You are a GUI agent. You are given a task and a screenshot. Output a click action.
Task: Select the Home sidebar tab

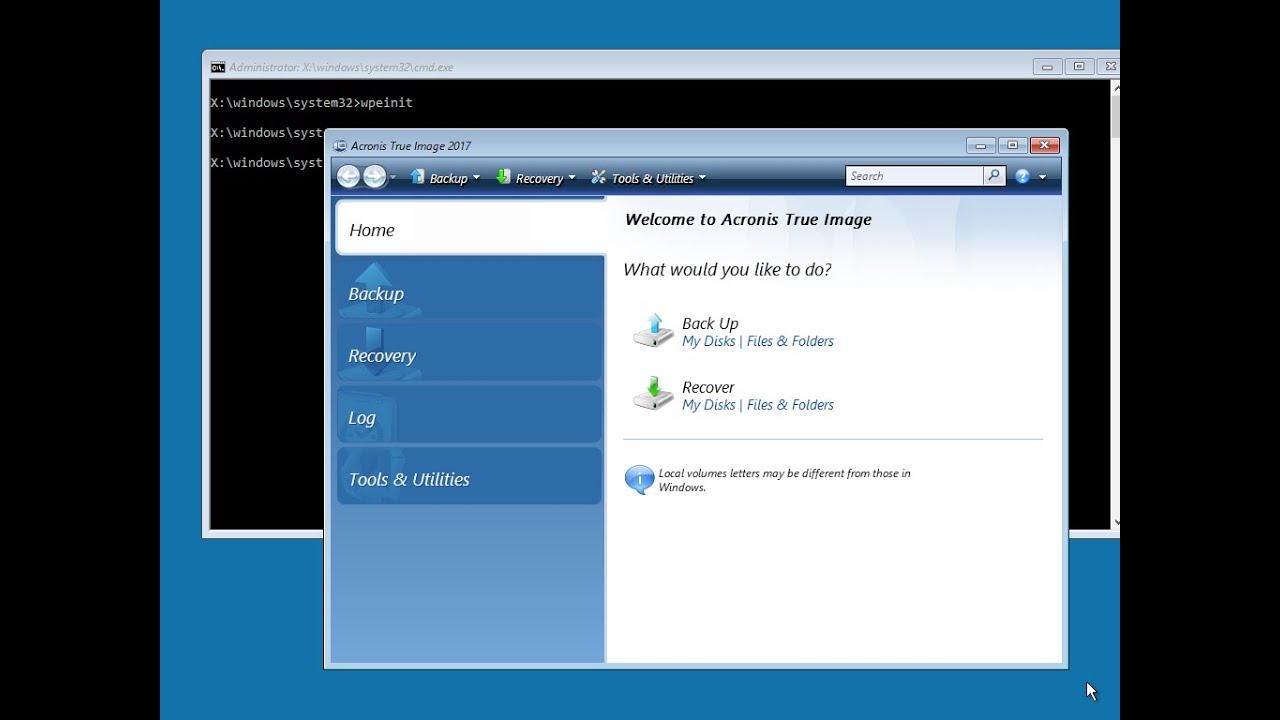470,228
